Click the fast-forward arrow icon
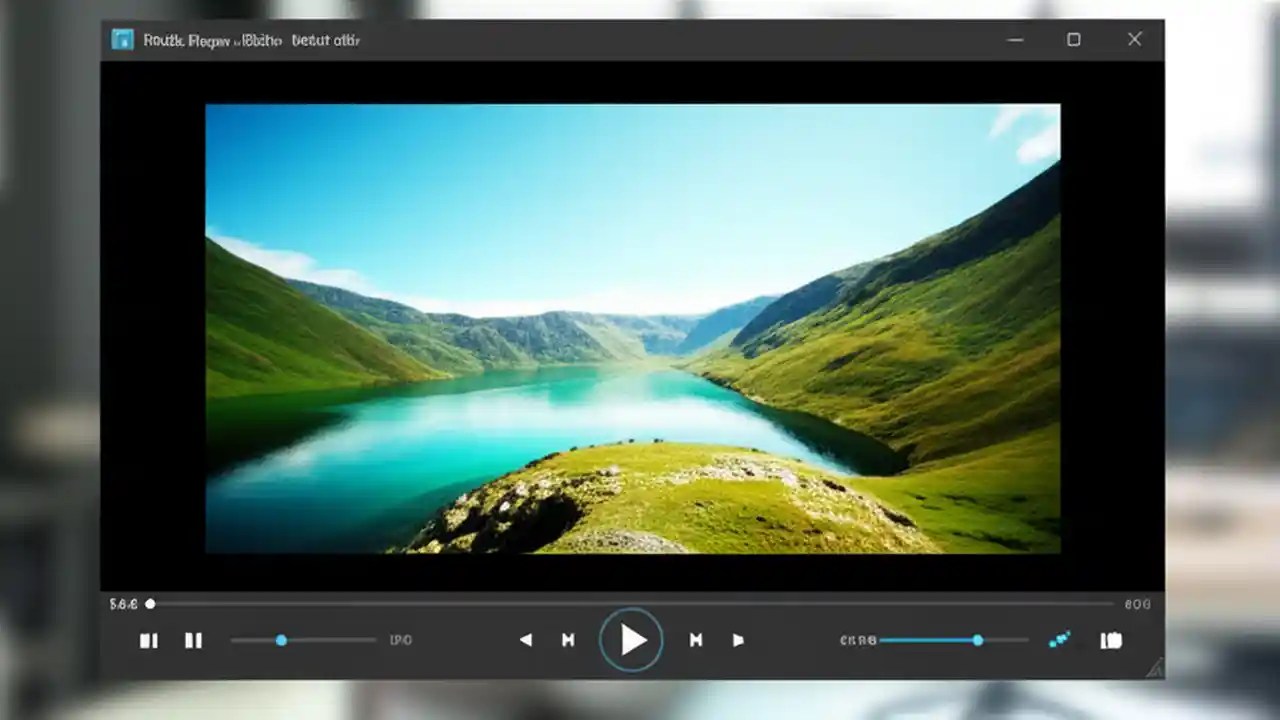1280x720 pixels. tap(739, 640)
